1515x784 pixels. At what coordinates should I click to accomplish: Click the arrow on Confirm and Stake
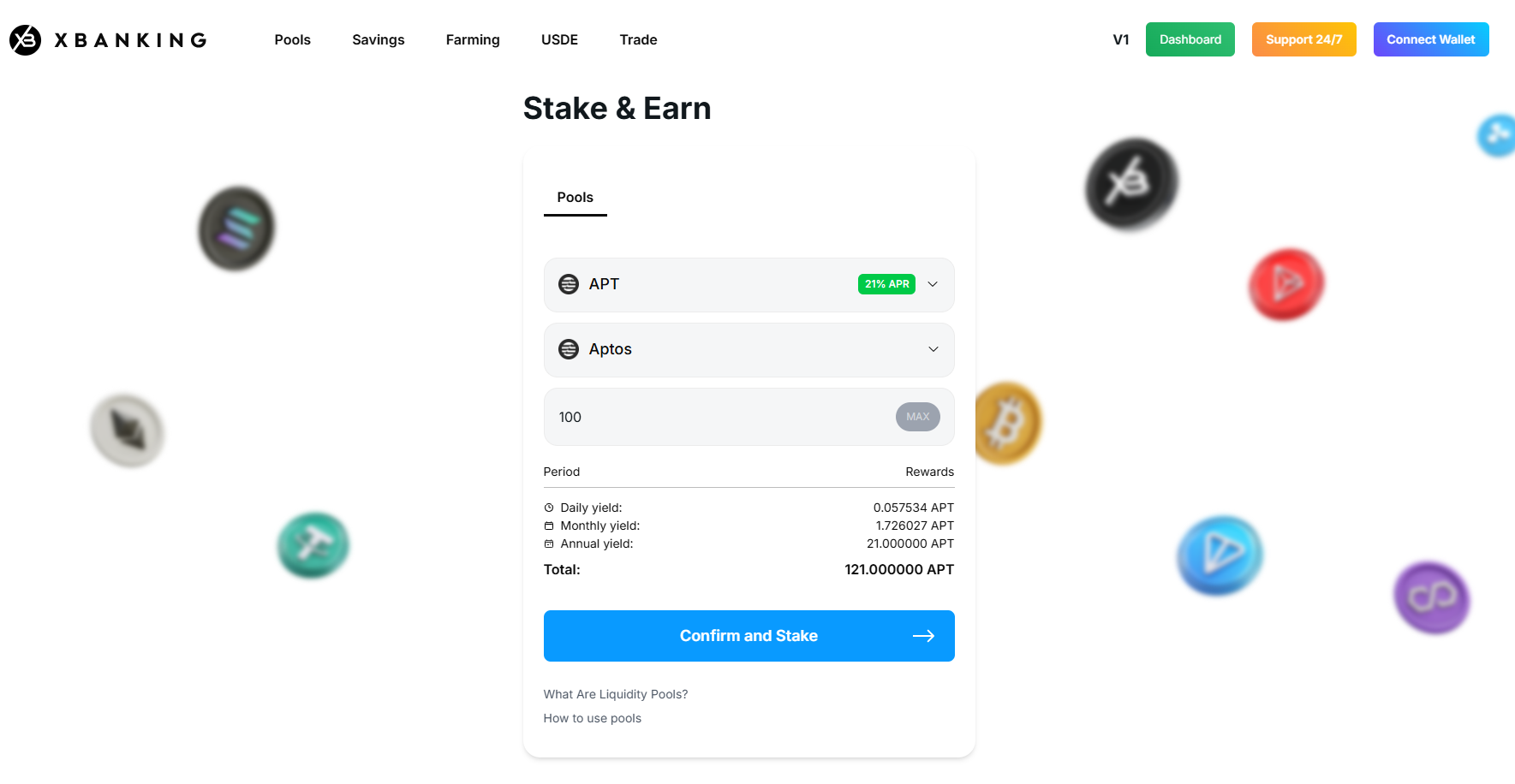pyautogui.click(x=923, y=636)
